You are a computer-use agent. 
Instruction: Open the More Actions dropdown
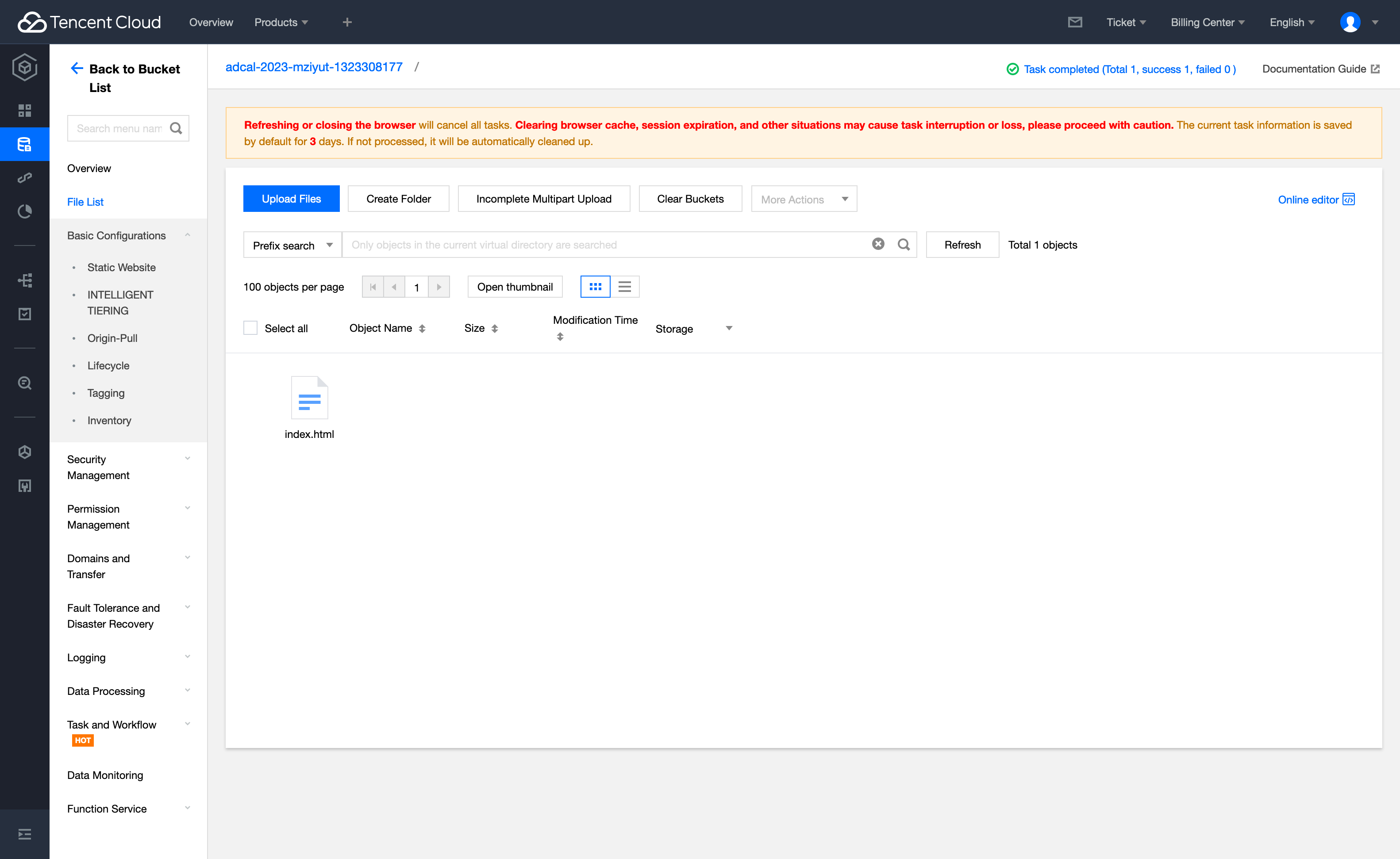point(804,199)
